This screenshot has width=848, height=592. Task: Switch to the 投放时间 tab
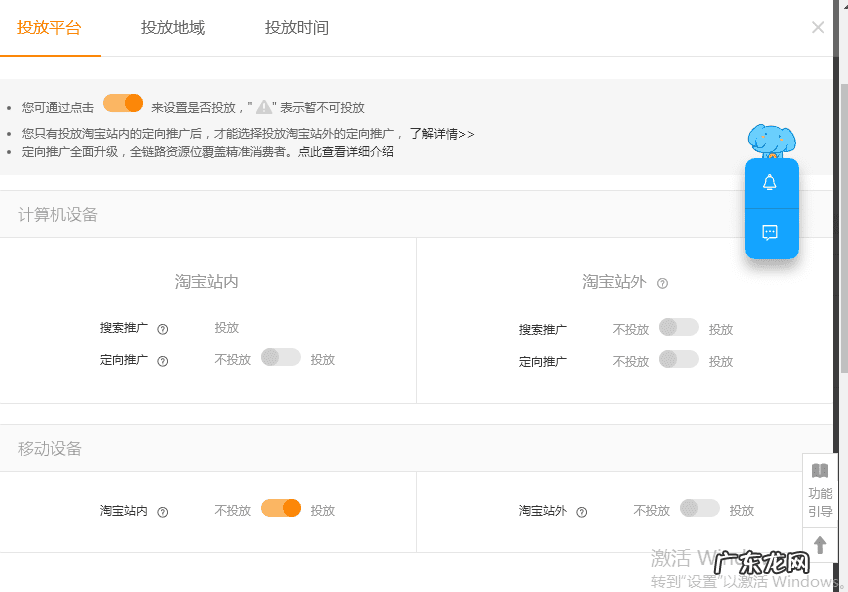pyautogui.click(x=296, y=28)
